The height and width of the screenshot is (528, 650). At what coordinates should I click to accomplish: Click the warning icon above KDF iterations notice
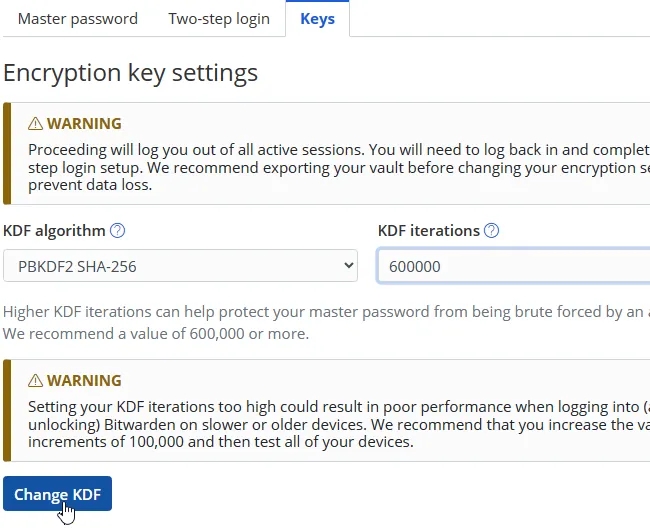[x=35, y=380]
